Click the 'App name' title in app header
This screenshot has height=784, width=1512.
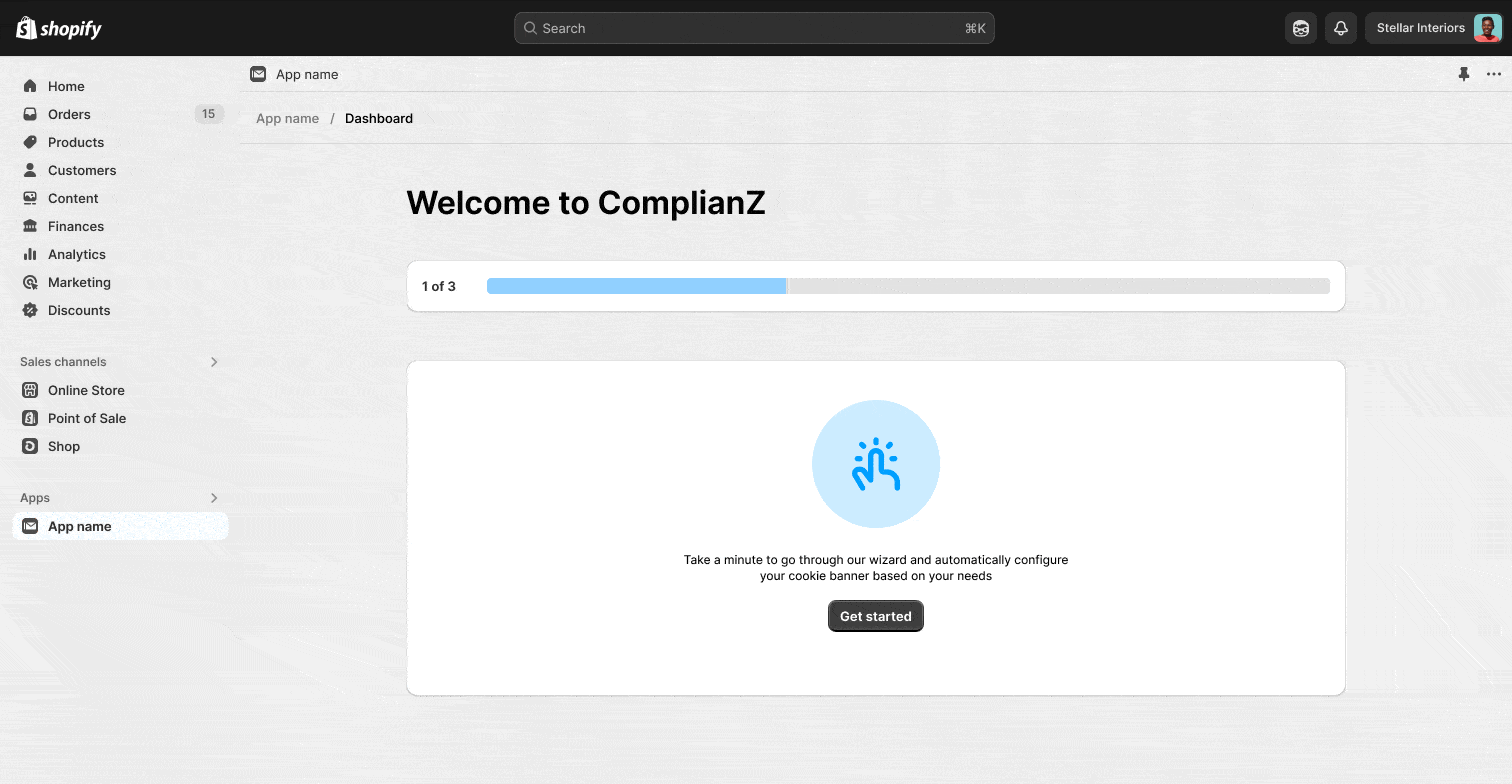pos(307,74)
